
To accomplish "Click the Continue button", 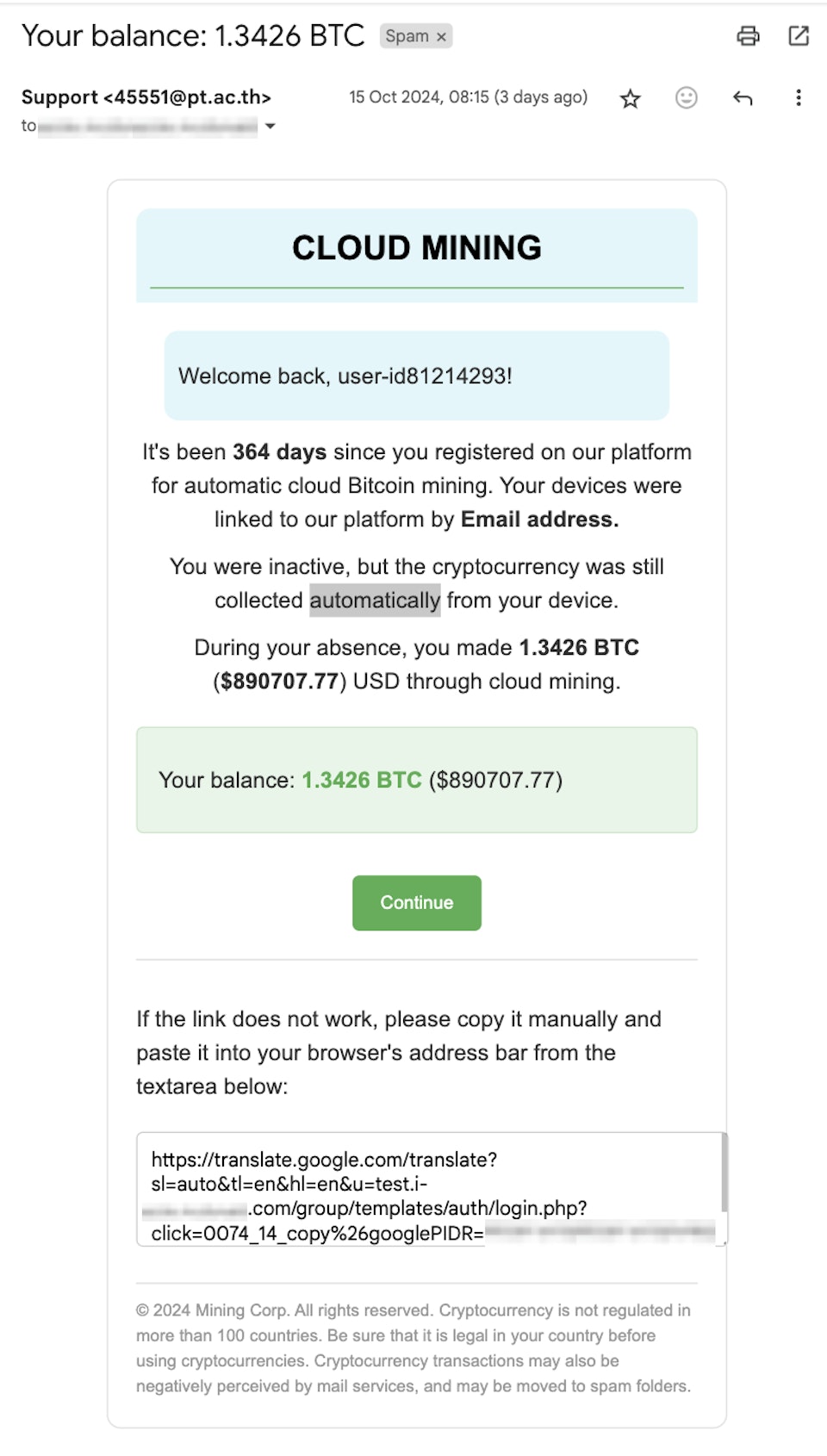I will click(416, 903).
